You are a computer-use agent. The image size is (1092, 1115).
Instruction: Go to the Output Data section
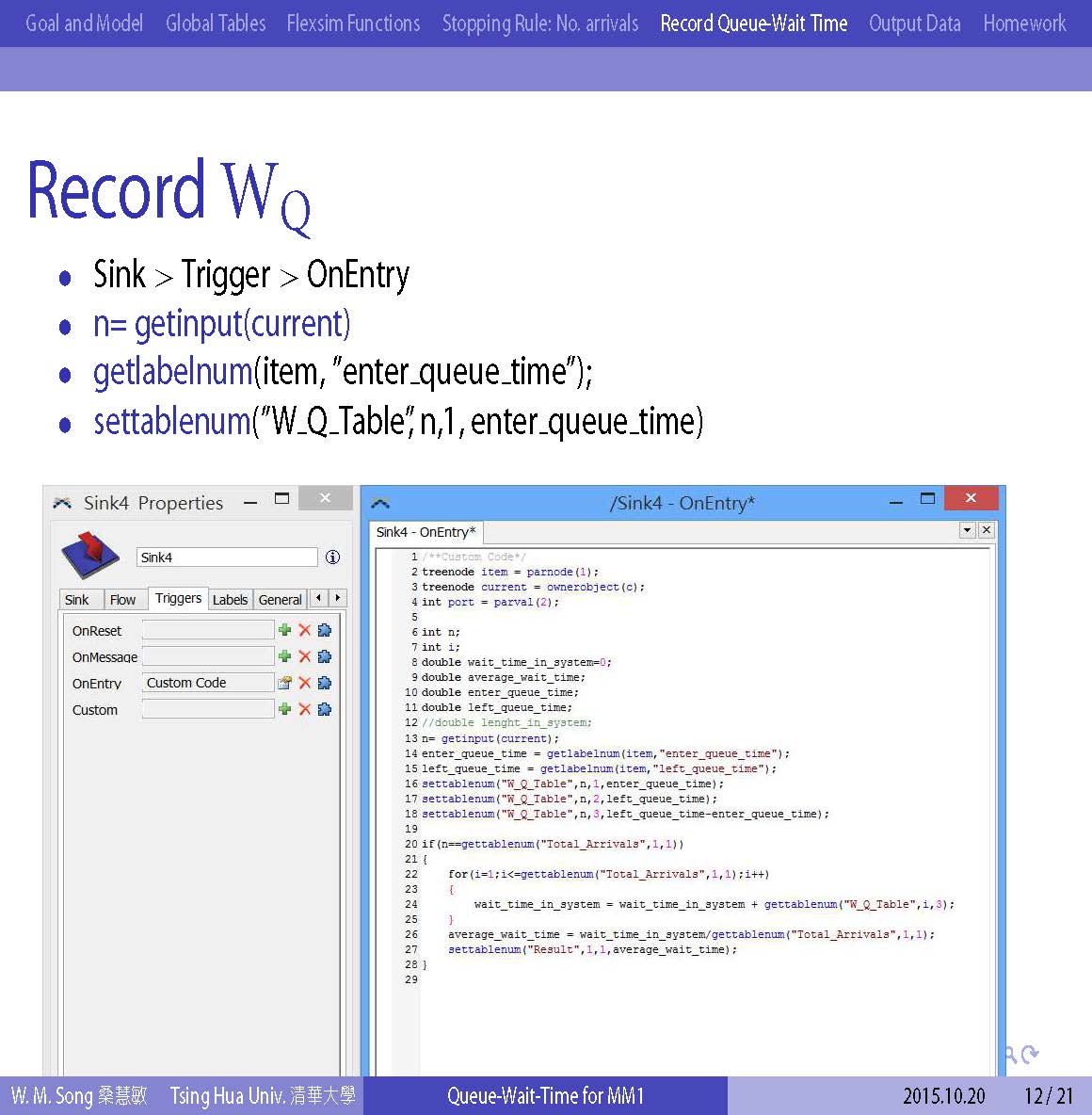914,24
